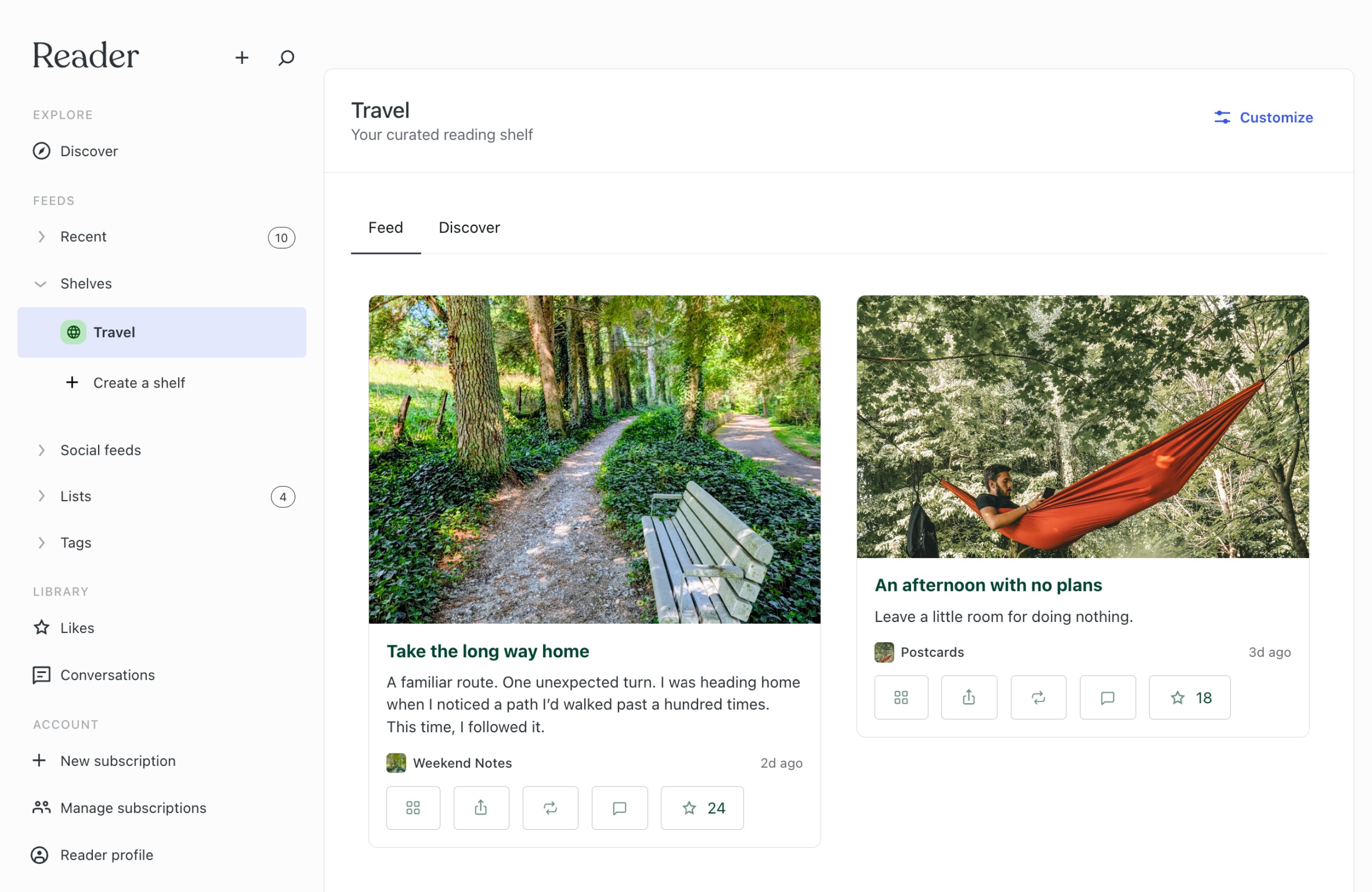
Task: Like the post showing 24 stars
Action: pos(702,808)
